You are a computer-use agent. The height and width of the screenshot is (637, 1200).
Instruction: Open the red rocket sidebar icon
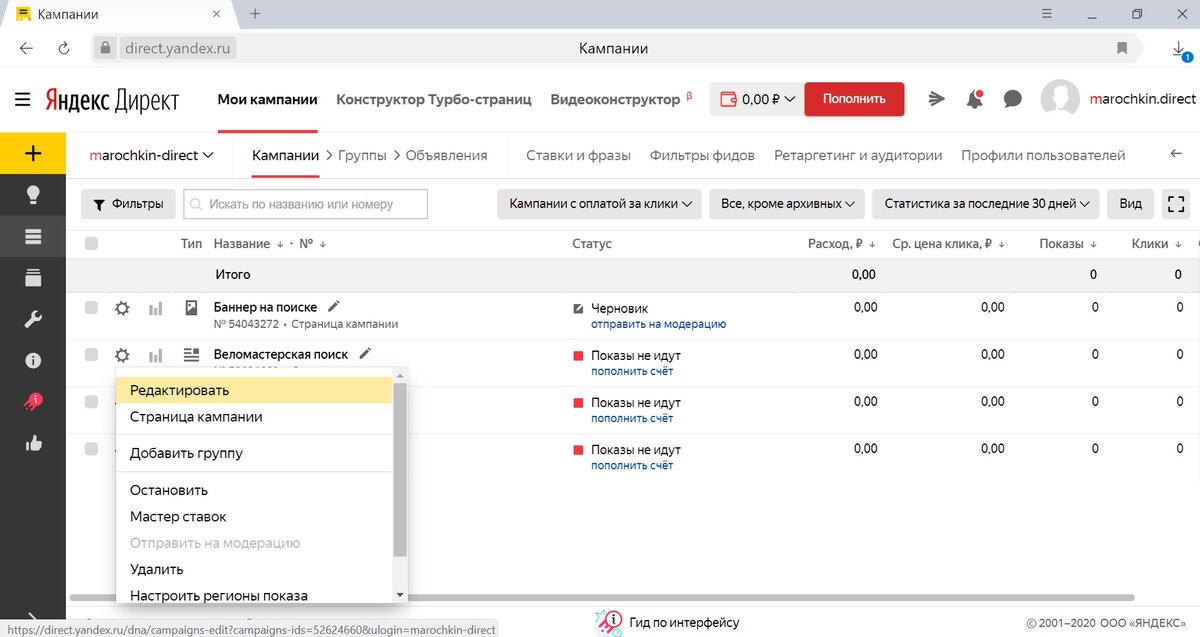(33, 401)
